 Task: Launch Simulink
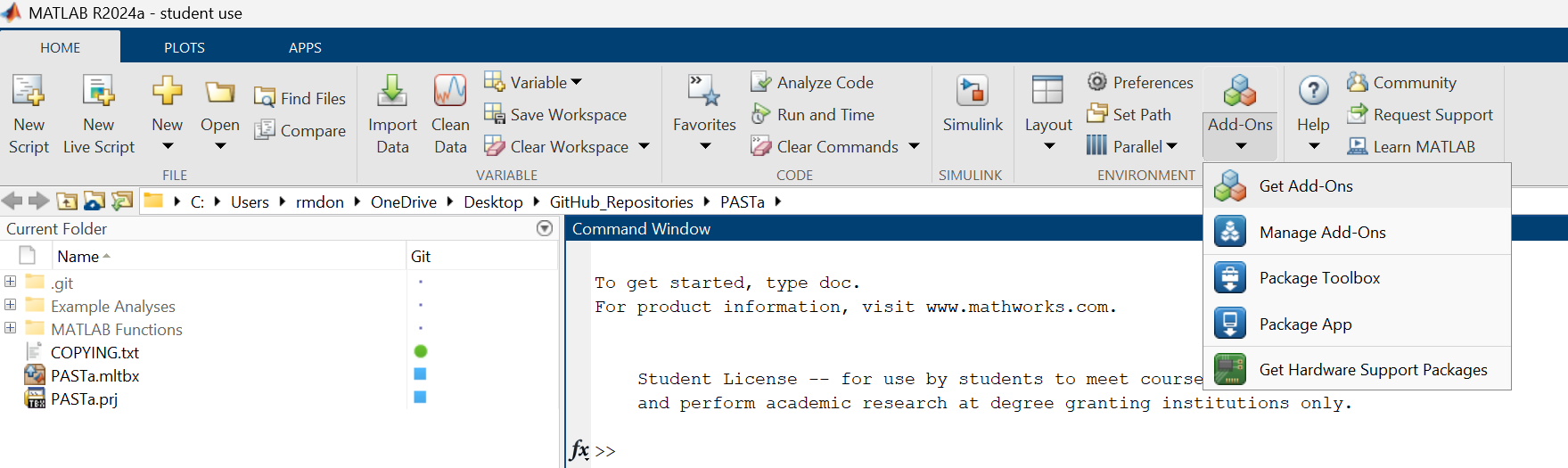[973, 103]
